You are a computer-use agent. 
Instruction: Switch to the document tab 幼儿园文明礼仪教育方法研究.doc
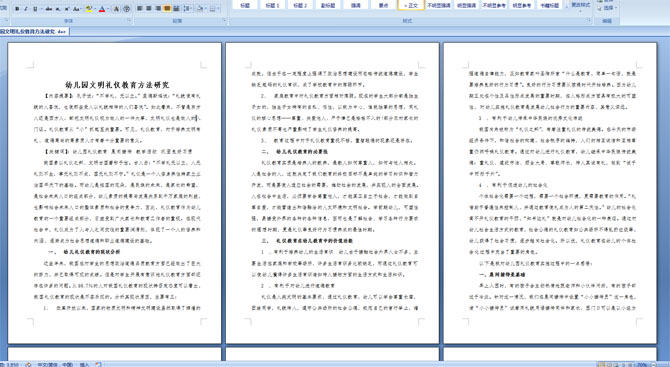[x=34, y=31]
